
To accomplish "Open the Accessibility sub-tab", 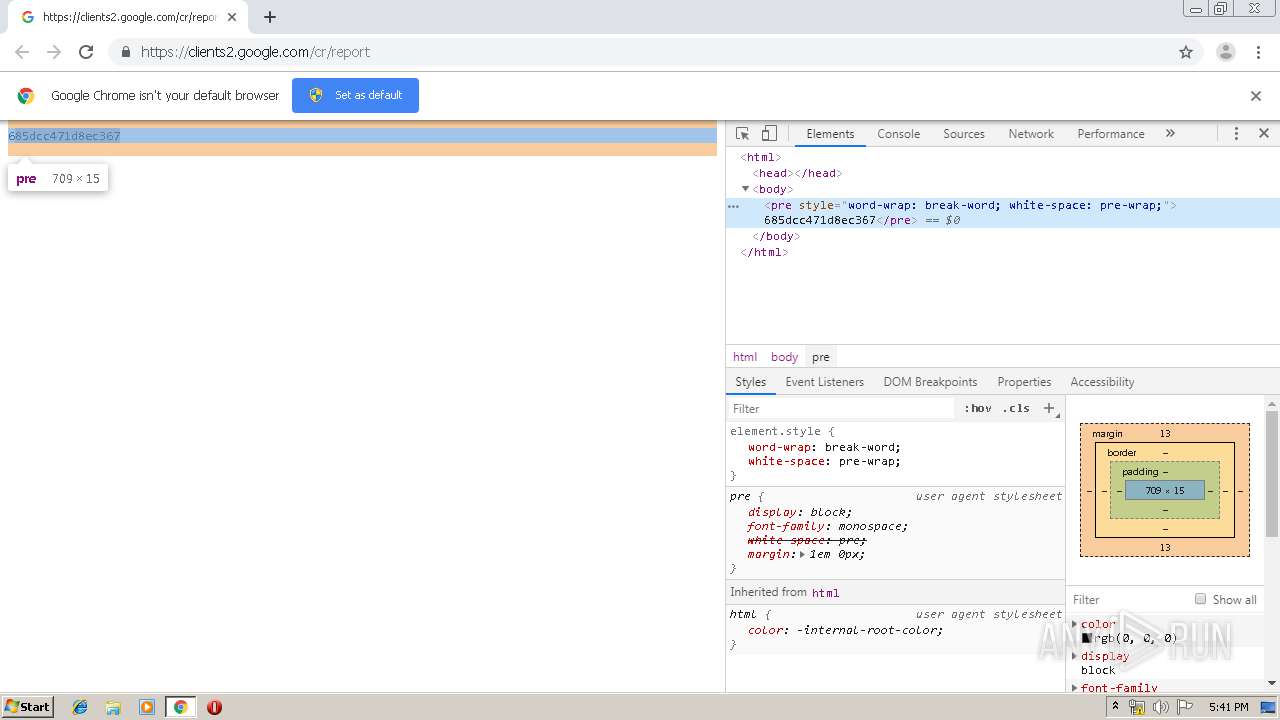I will click(x=1102, y=382).
